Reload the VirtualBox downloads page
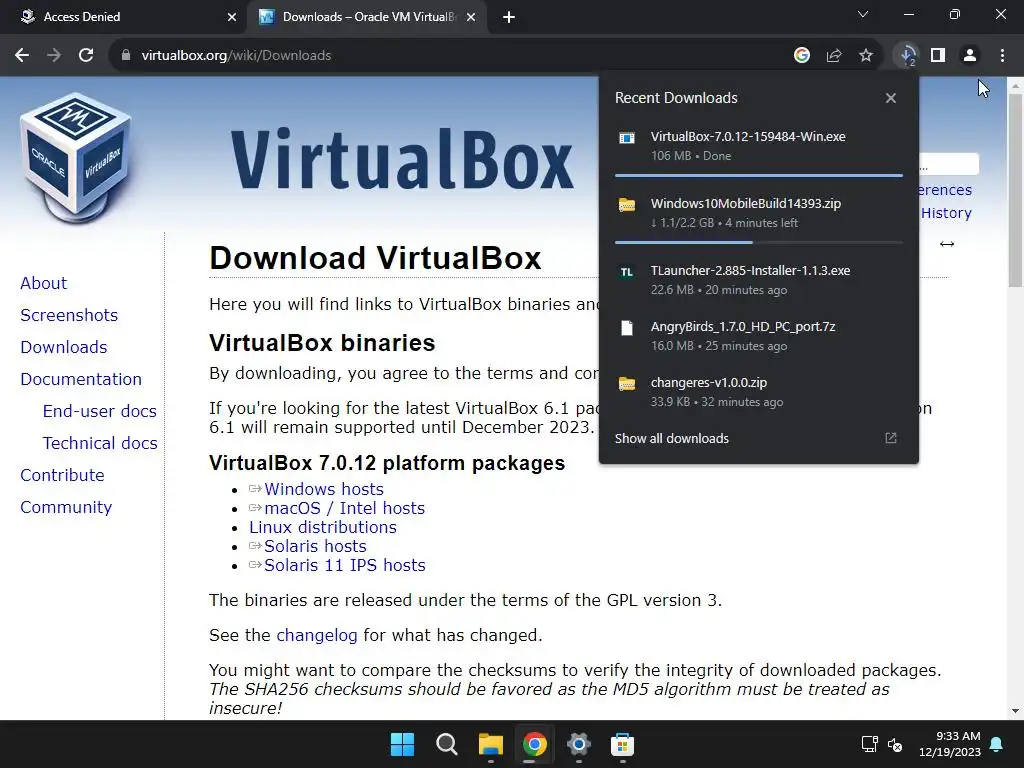The image size is (1024, 768). tap(86, 56)
